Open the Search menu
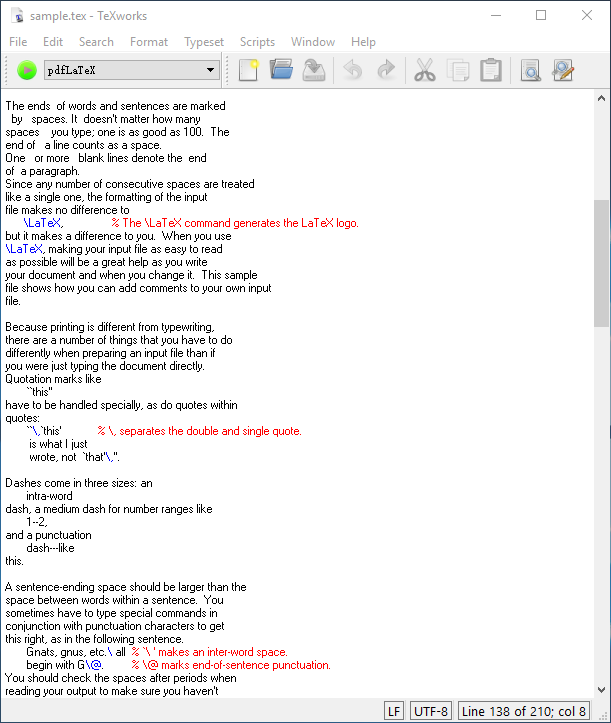 point(96,42)
